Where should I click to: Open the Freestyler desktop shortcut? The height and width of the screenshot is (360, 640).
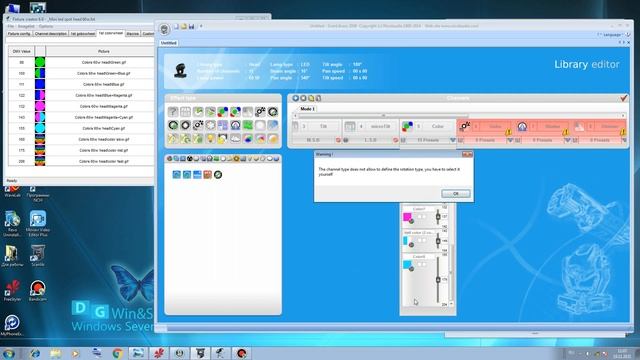[12, 291]
